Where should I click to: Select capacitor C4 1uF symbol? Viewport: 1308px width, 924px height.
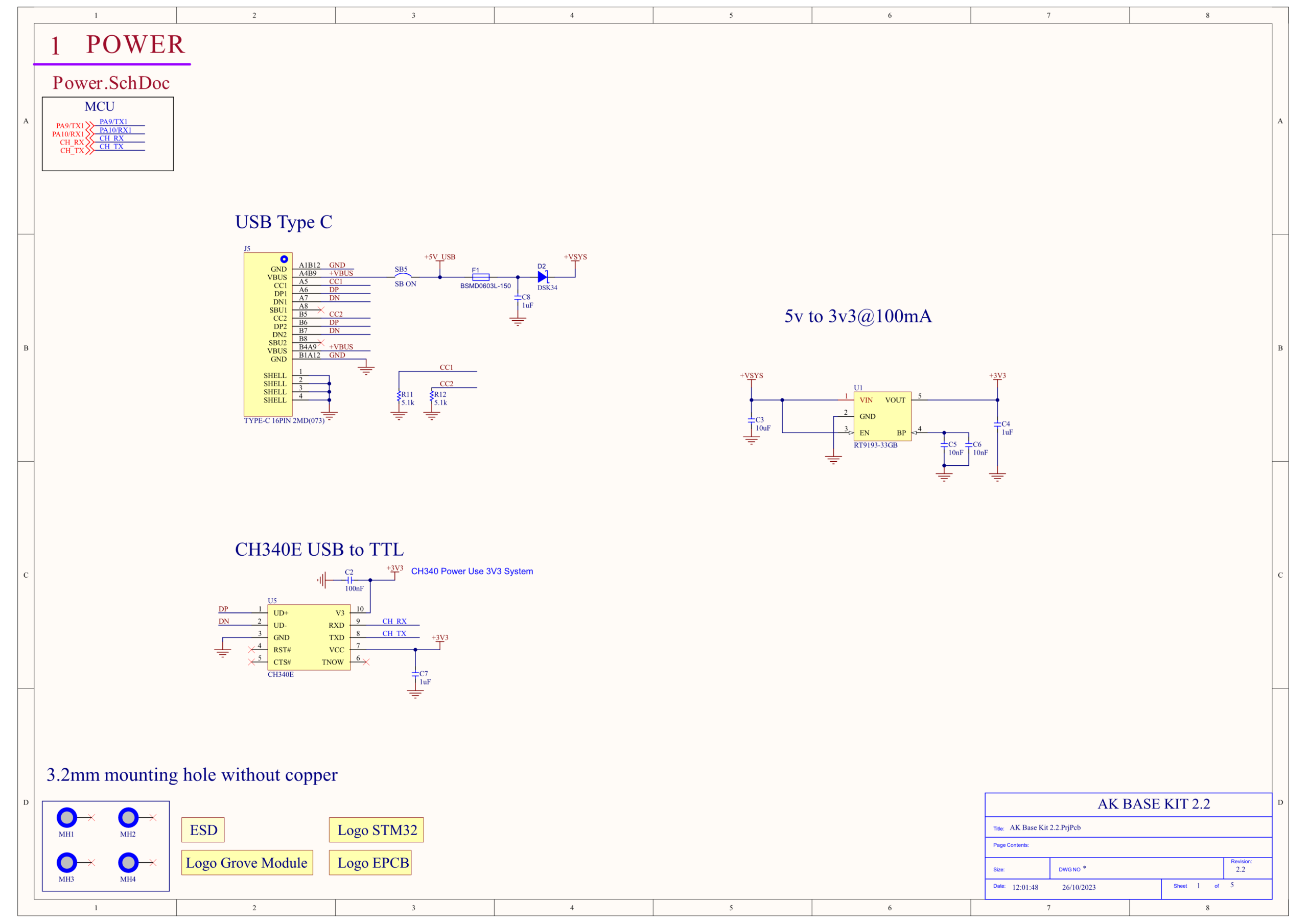(997, 424)
